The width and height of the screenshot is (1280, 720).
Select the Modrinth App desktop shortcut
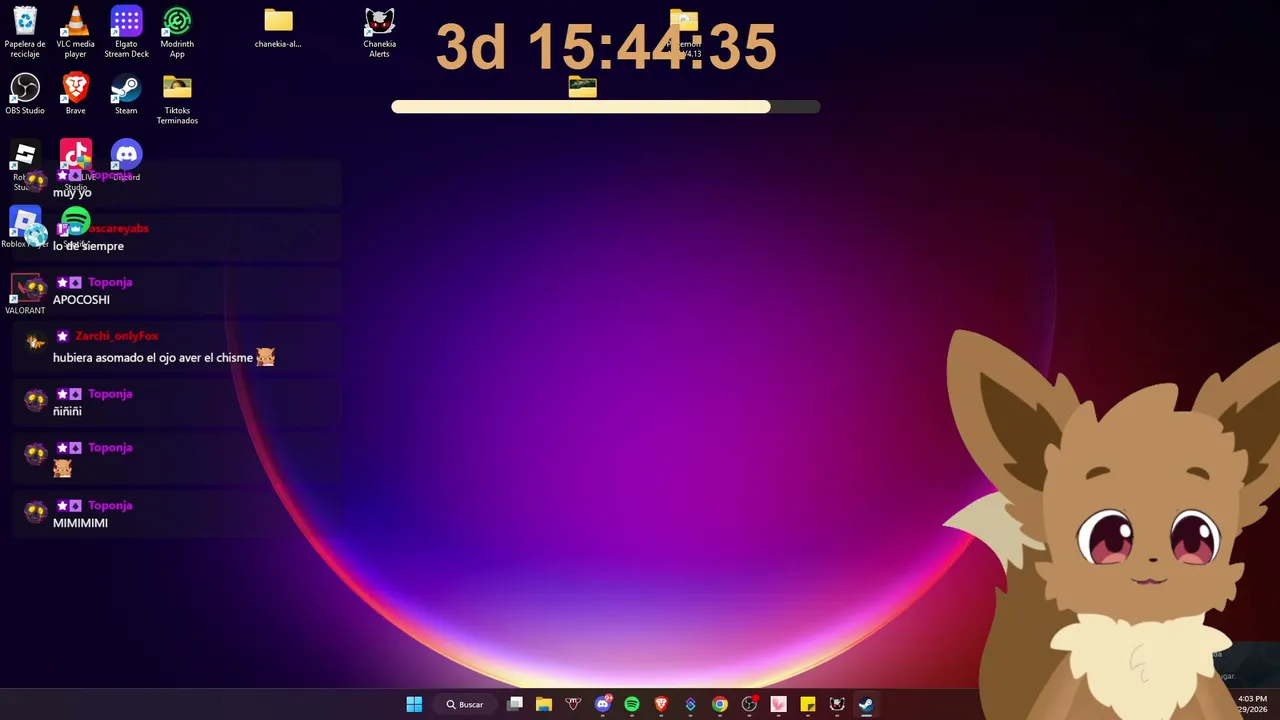click(177, 32)
